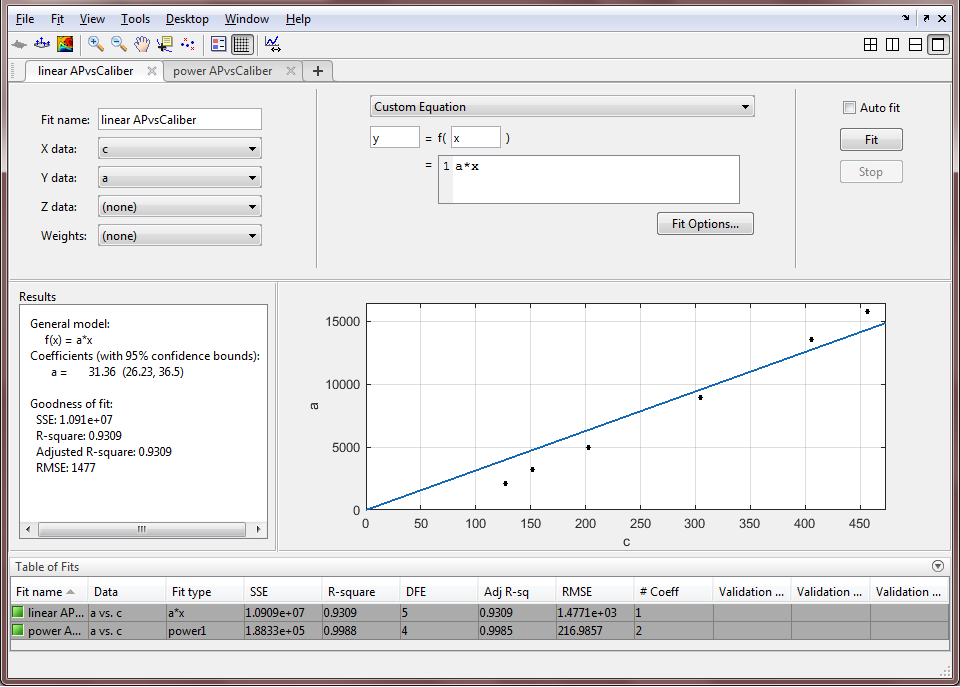The image size is (960, 687).
Task: Click the Fit type column header
Action: 204,591
